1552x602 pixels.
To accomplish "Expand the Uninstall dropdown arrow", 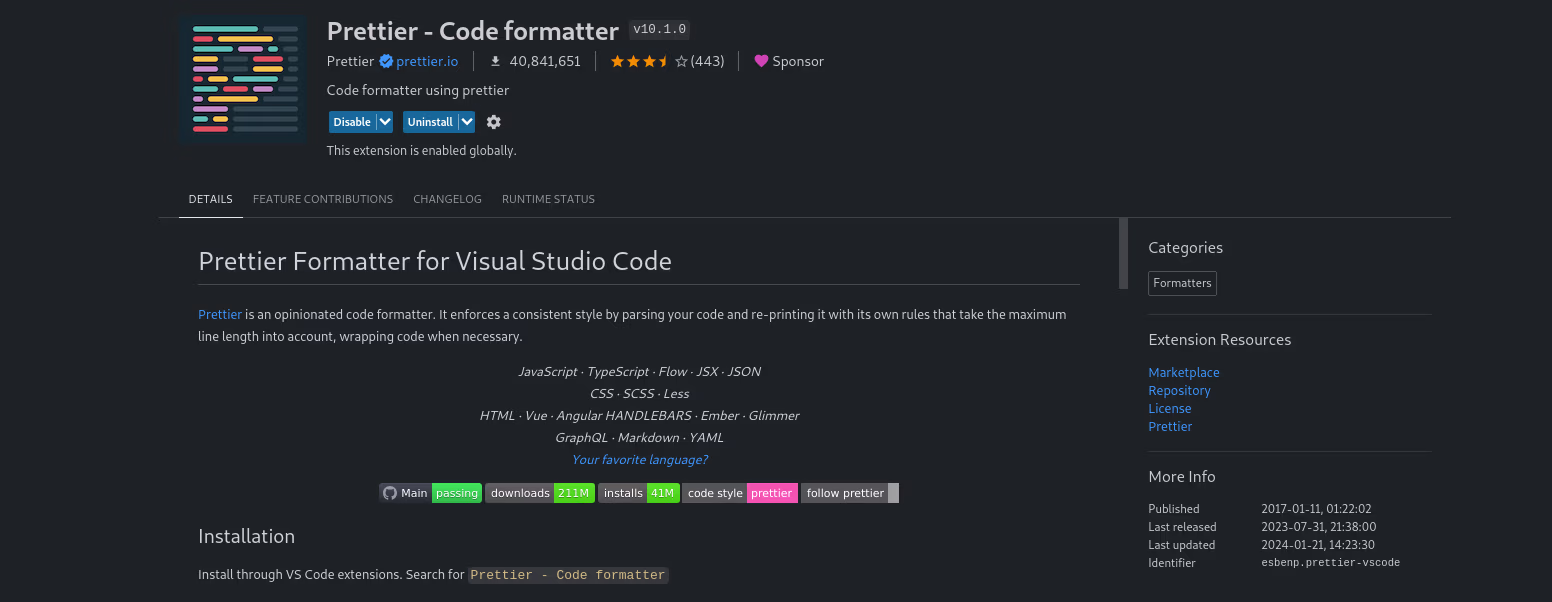I will 467,122.
